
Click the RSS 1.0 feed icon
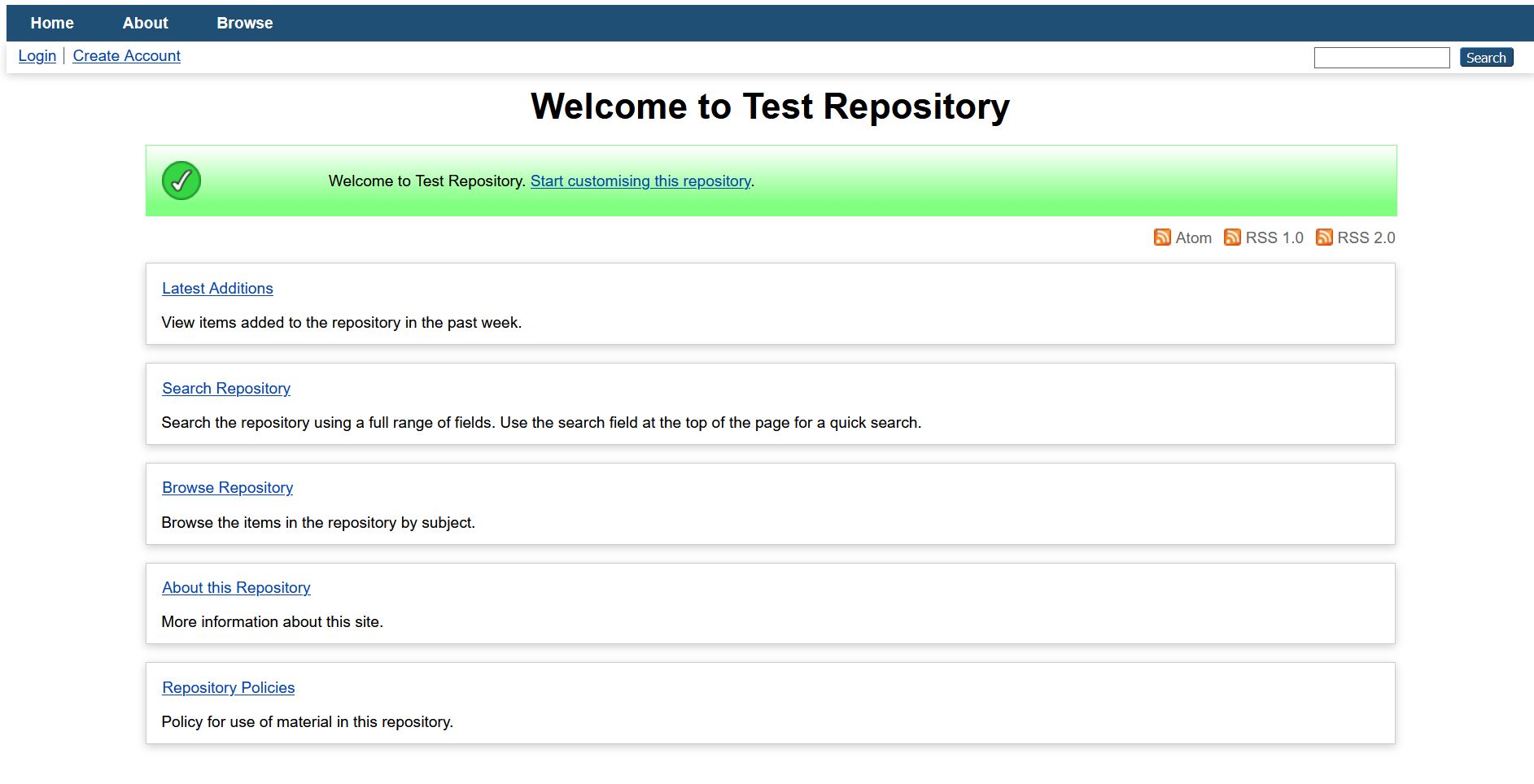tap(1232, 237)
